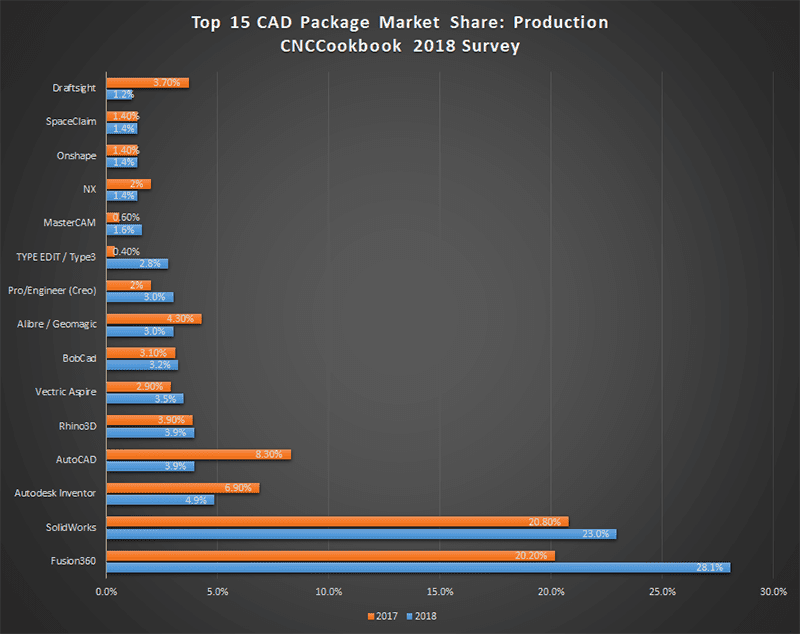Click the subtitle "CNCCookbook 2018 Survey"

coord(400,46)
